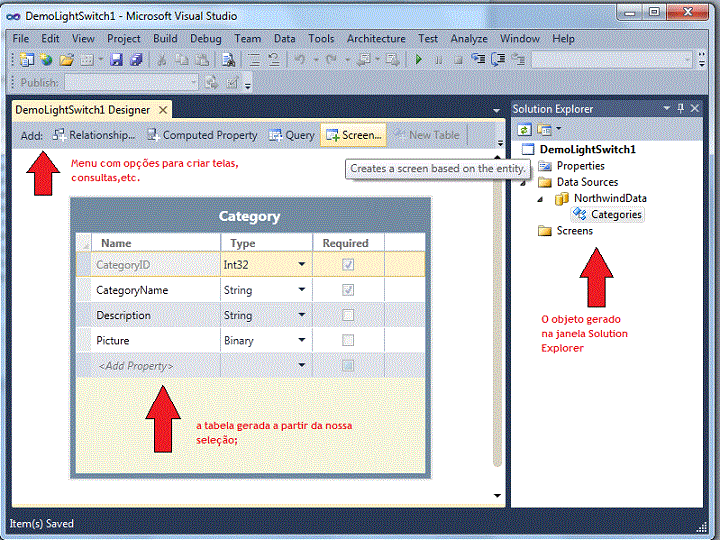Click the Save All icon
The height and width of the screenshot is (540, 720).
coord(136,60)
